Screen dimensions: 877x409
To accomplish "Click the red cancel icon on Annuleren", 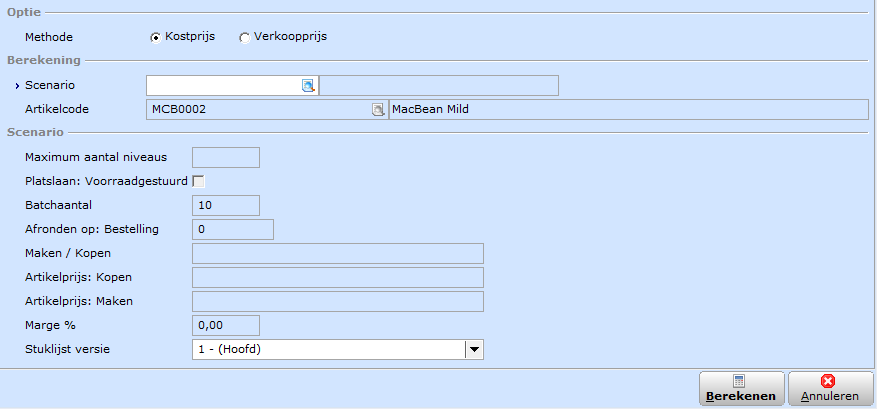I will pyautogui.click(x=828, y=382).
